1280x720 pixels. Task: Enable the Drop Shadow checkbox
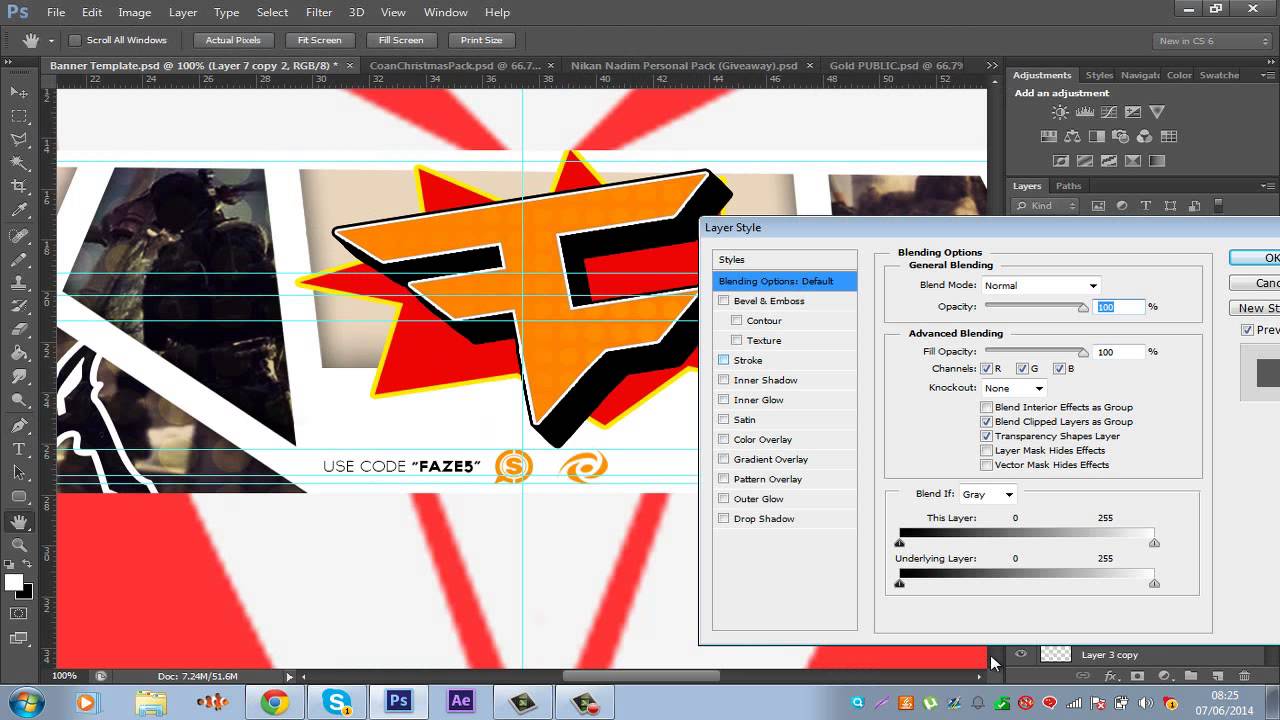click(x=724, y=518)
